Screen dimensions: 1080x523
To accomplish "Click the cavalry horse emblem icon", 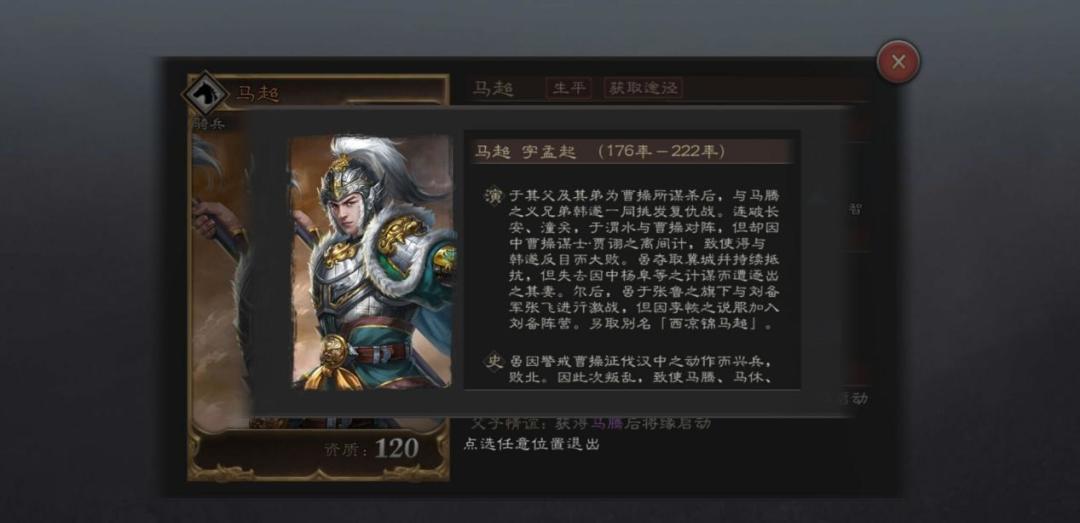I will [205, 94].
